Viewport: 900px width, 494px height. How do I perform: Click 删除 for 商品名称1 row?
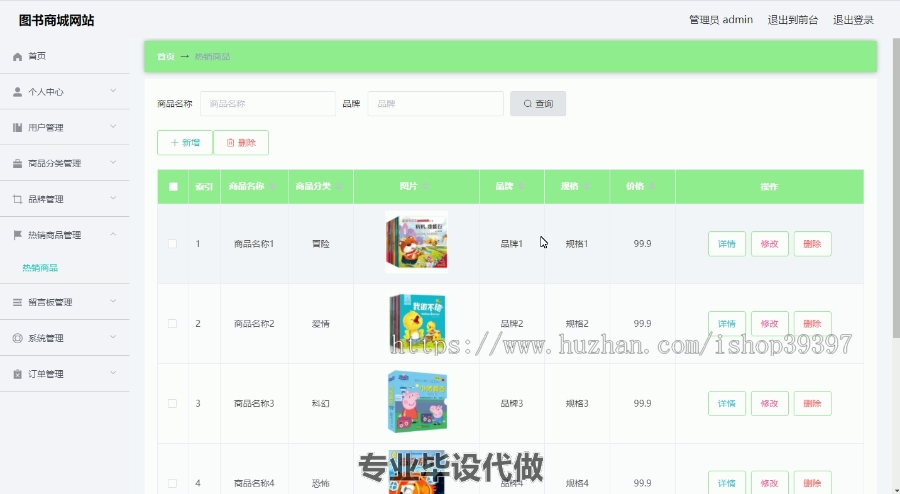[813, 244]
